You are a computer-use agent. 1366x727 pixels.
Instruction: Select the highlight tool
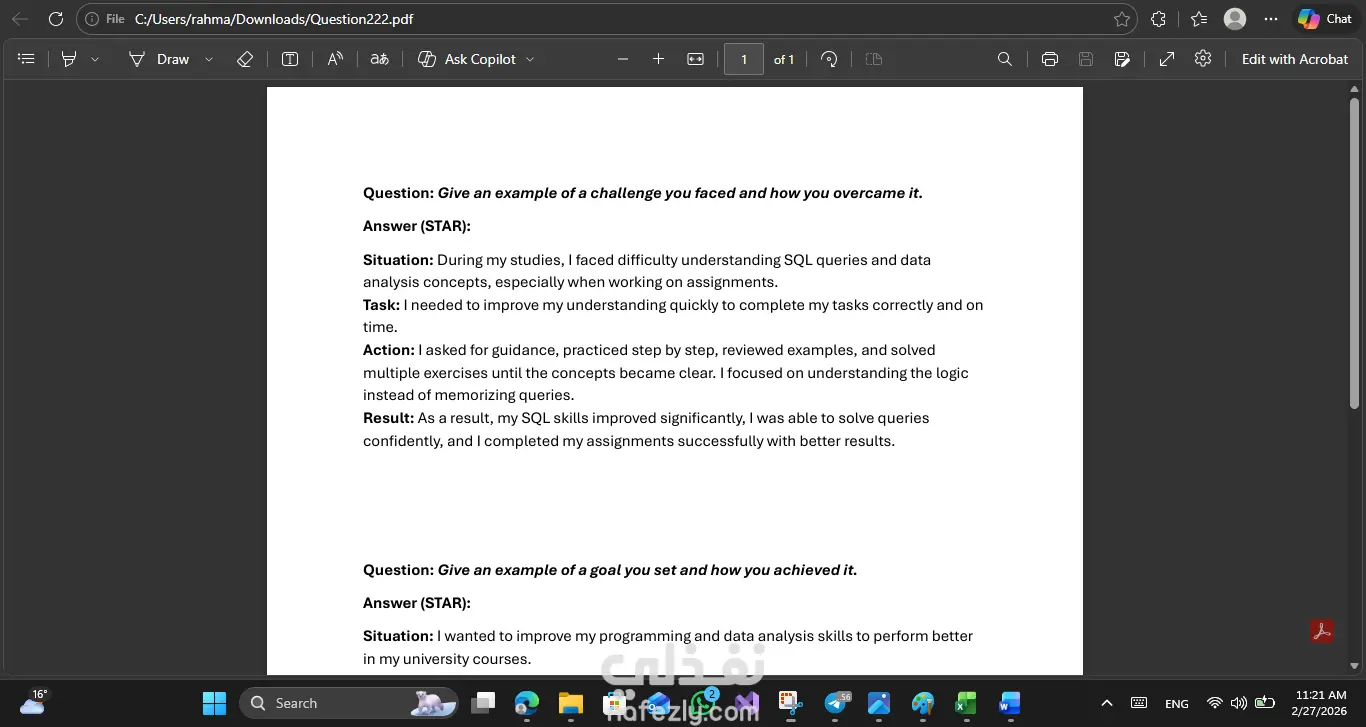point(69,59)
